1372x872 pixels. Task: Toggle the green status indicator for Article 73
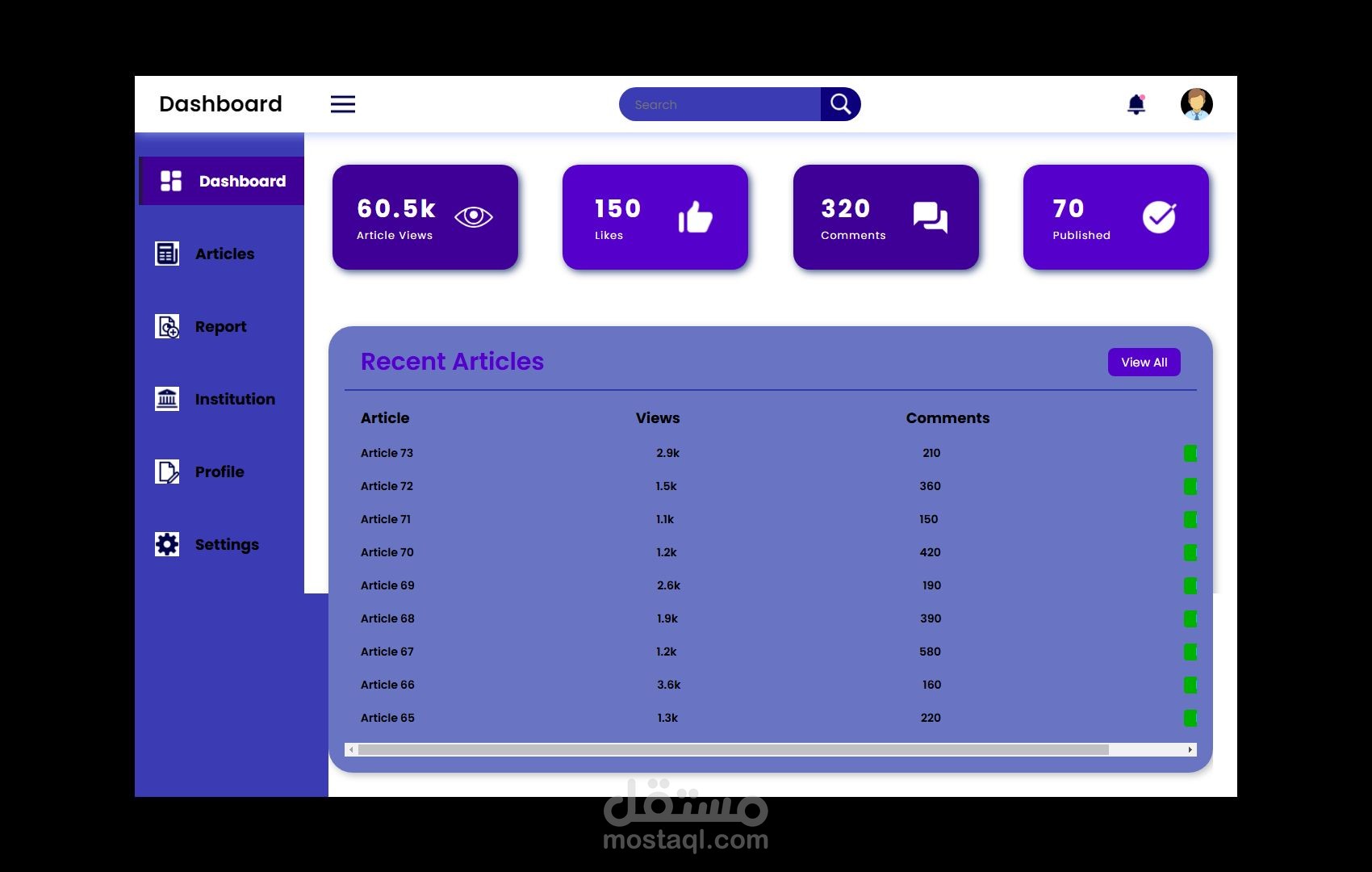[1191, 453]
